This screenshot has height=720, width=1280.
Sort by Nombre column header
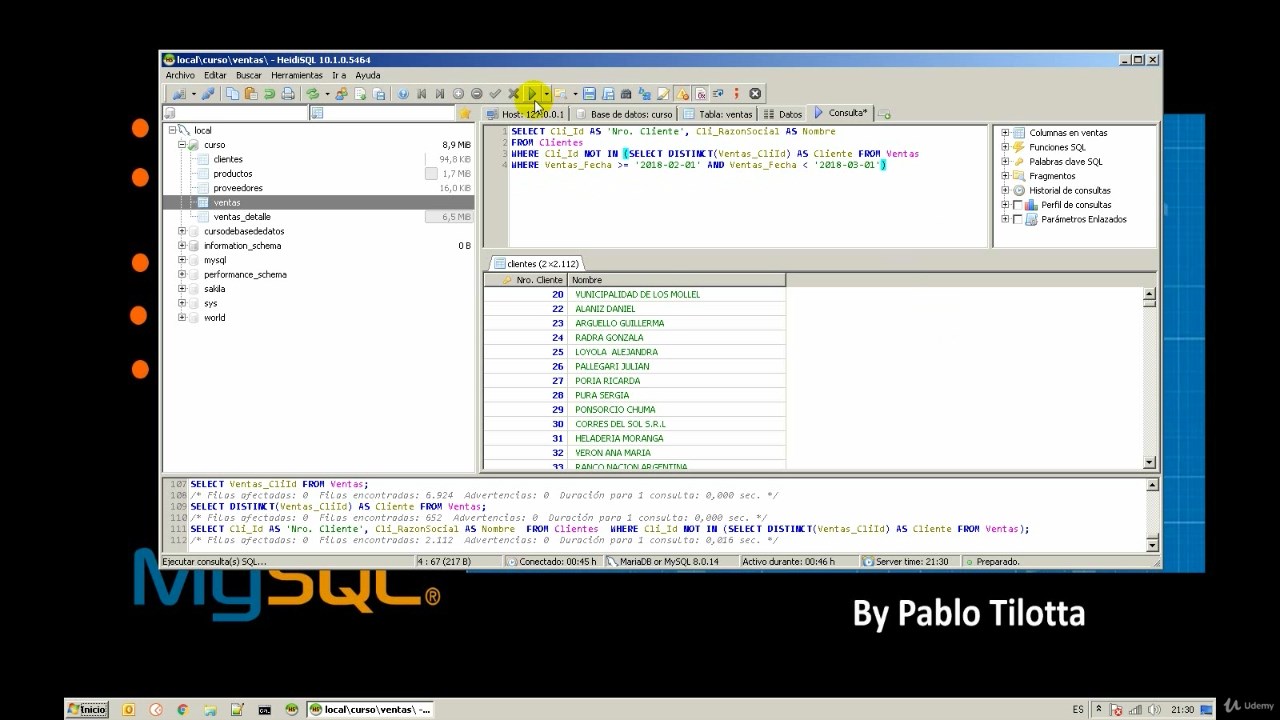point(677,280)
